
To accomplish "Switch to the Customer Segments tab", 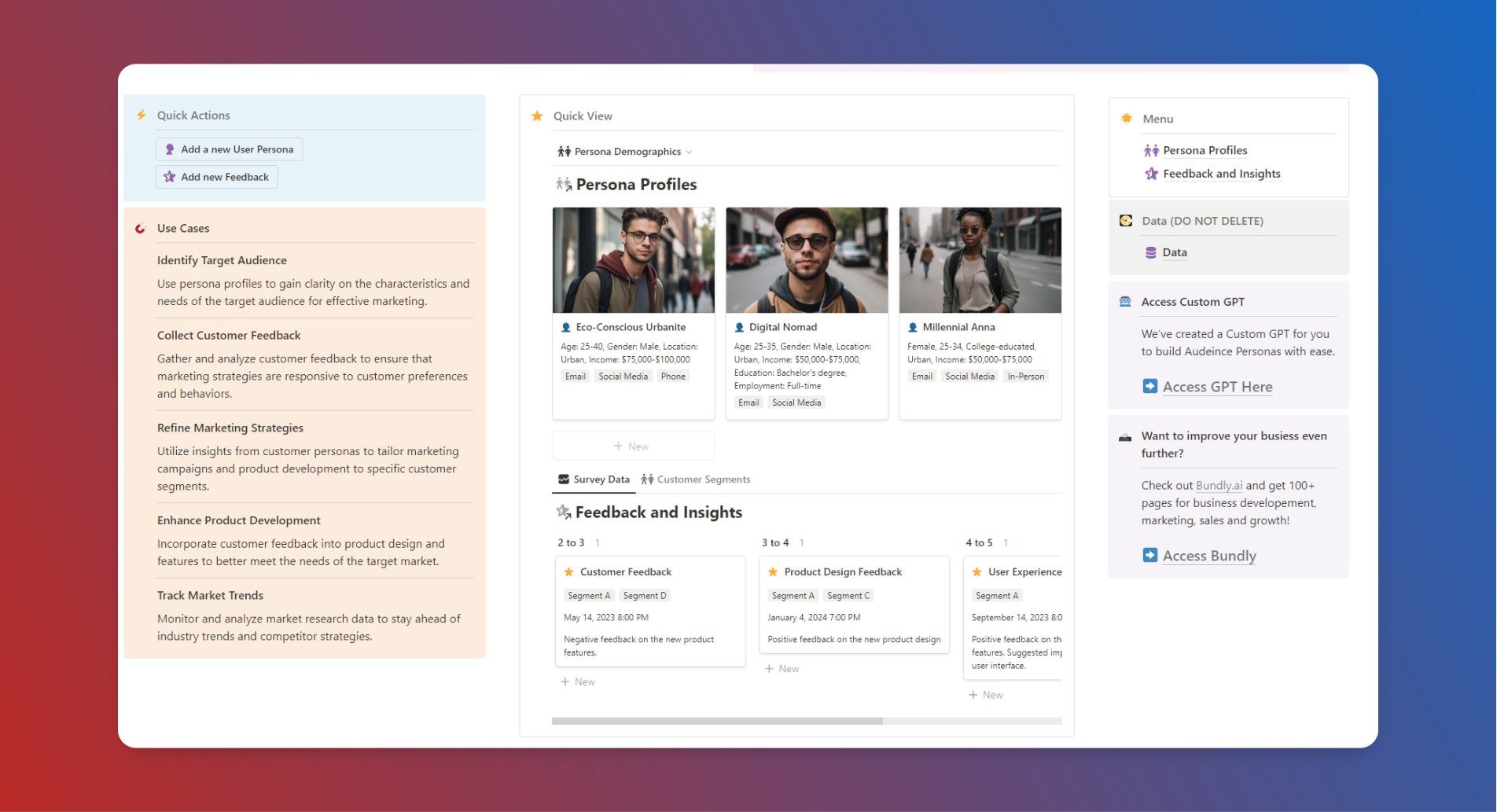I will click(696, 479).
